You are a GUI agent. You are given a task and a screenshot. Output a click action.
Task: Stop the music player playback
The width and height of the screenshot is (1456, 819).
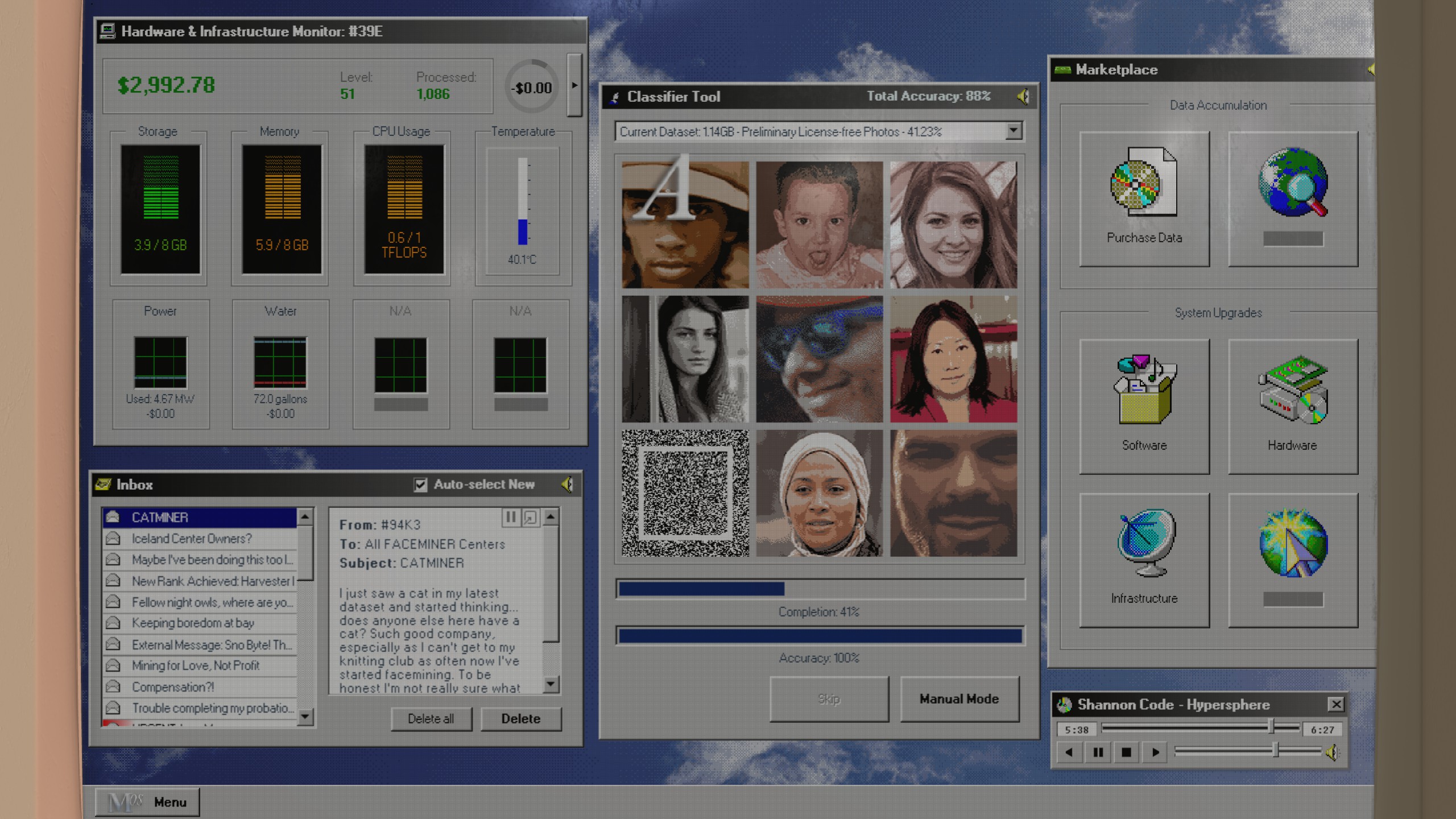tap(1126, 752)
